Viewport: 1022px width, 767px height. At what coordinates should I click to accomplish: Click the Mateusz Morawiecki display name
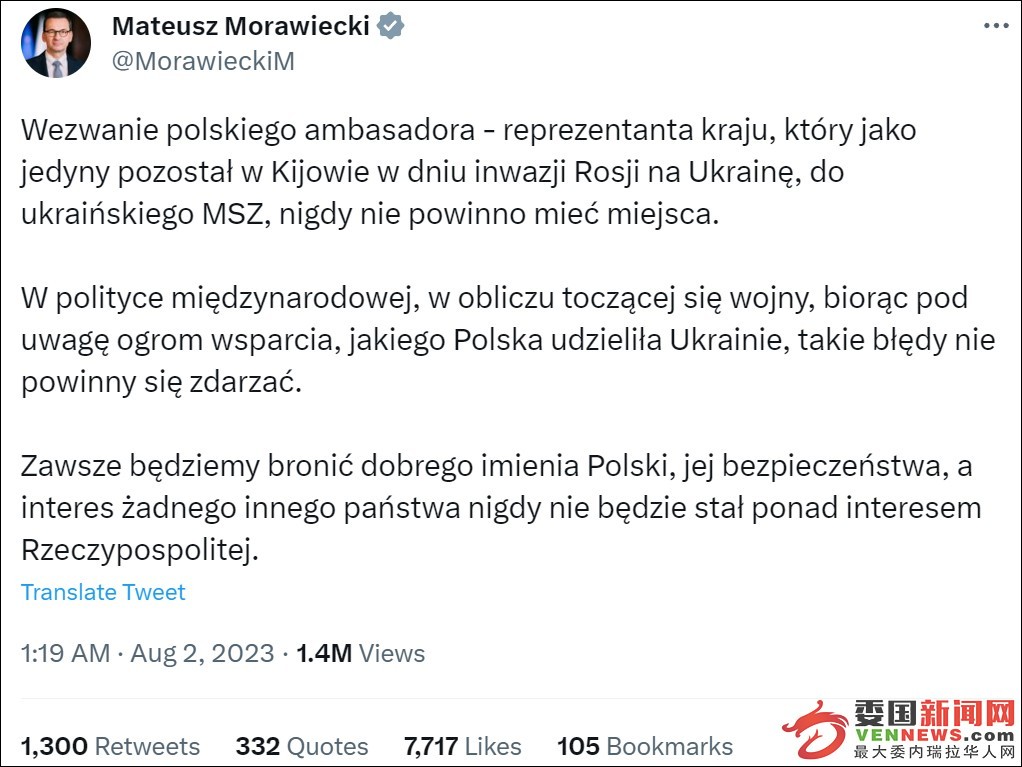click(x=241, y=26)
